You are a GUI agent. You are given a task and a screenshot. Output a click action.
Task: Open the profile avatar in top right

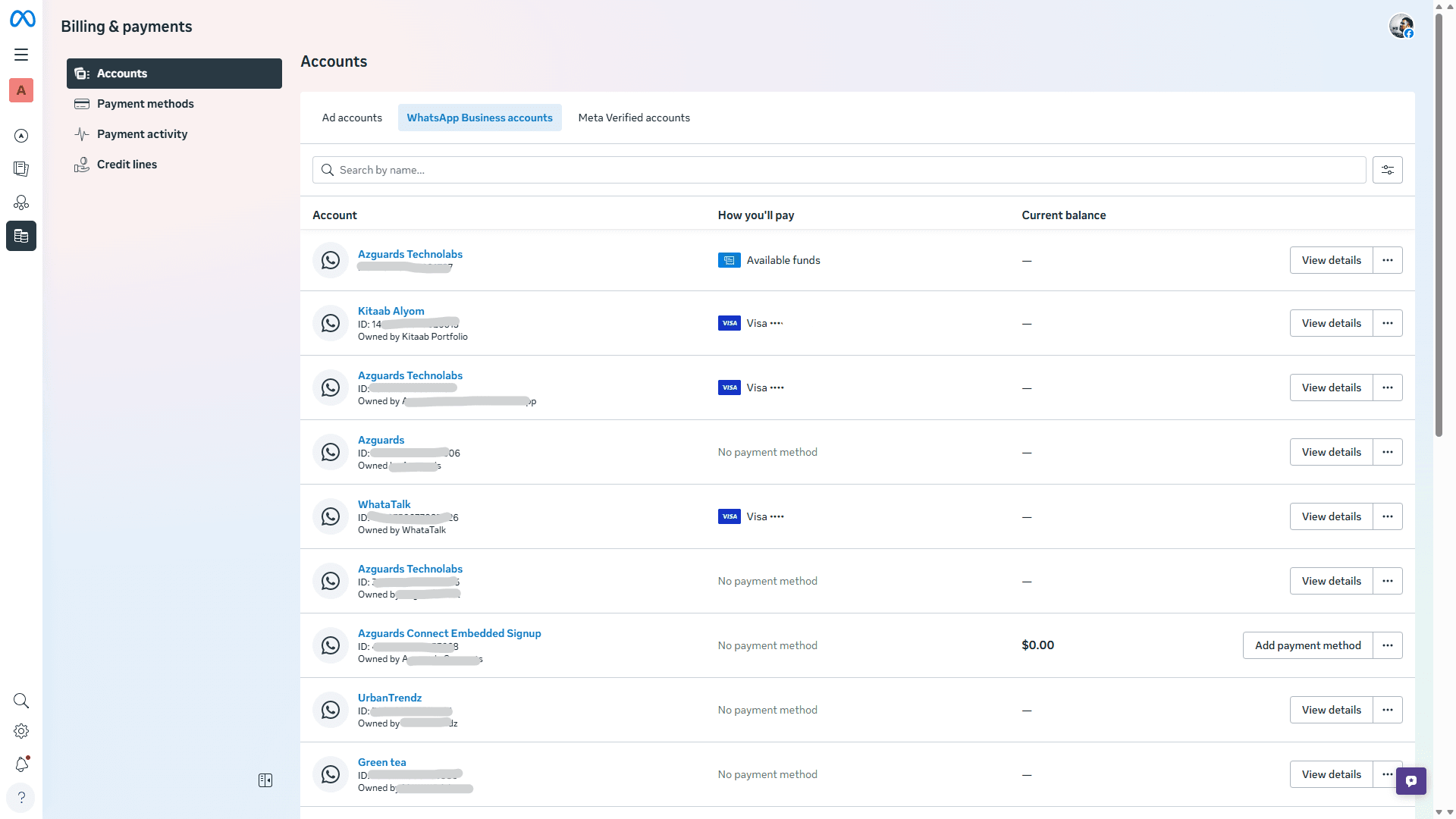click(1401, 27)
